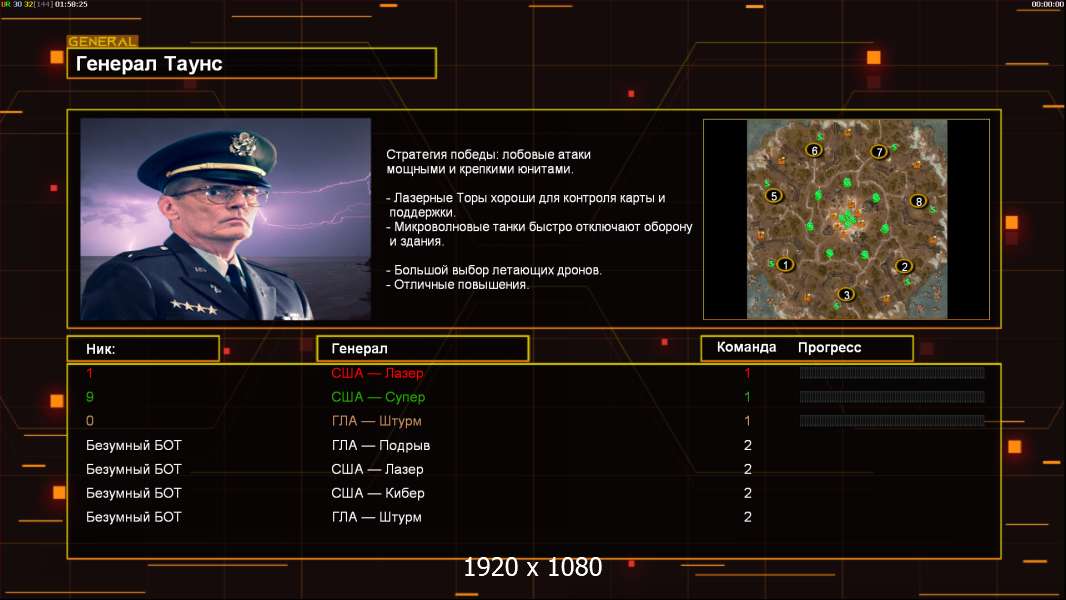Select the Ник: column header
The height and width of the screenshot is (600, 1066).
click(x=143, y=349)
